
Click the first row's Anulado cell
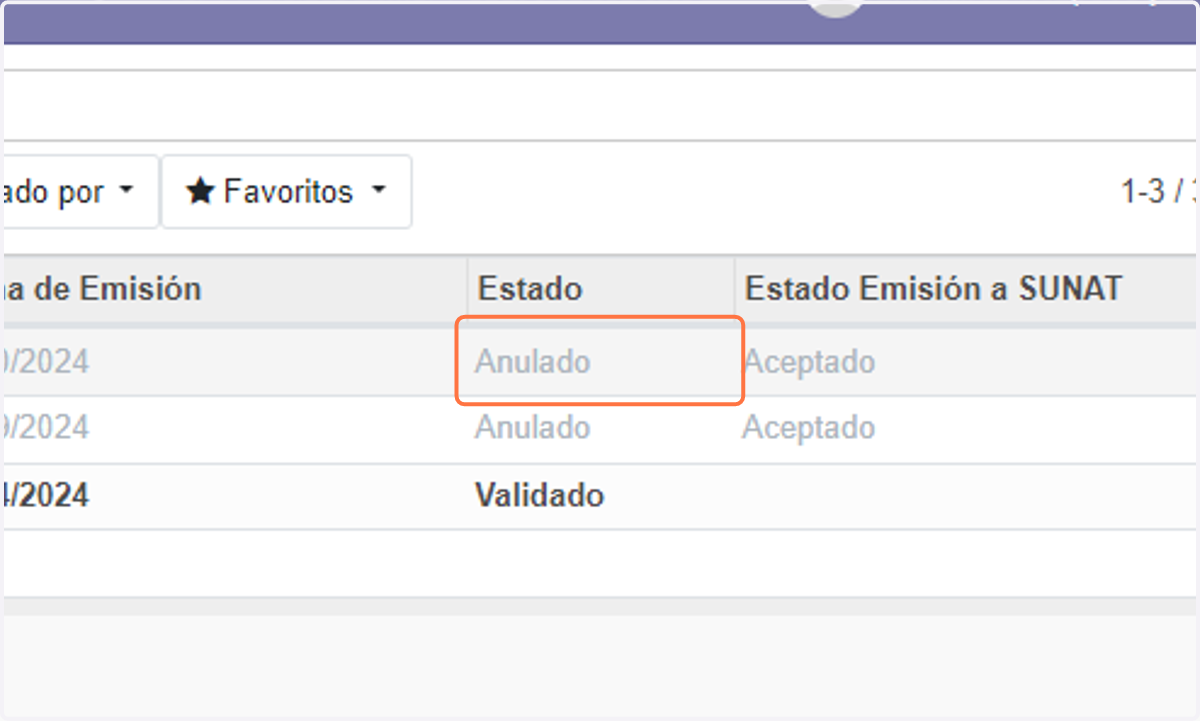(x=601, y=361)
